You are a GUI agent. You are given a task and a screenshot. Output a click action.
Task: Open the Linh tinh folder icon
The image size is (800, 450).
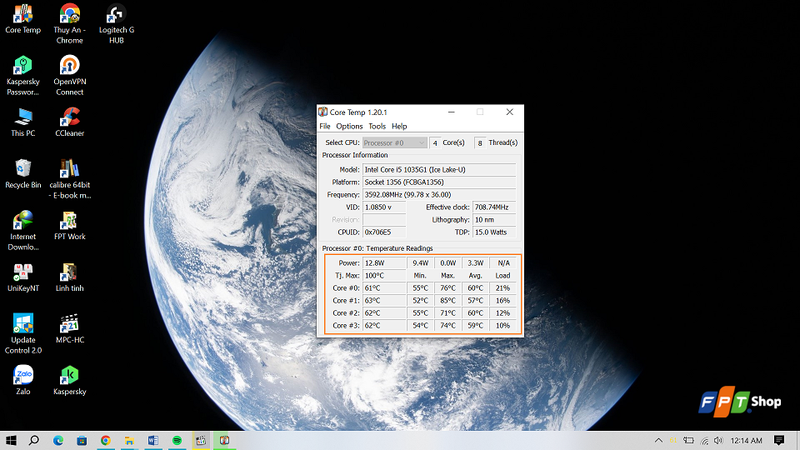(69, 277)
